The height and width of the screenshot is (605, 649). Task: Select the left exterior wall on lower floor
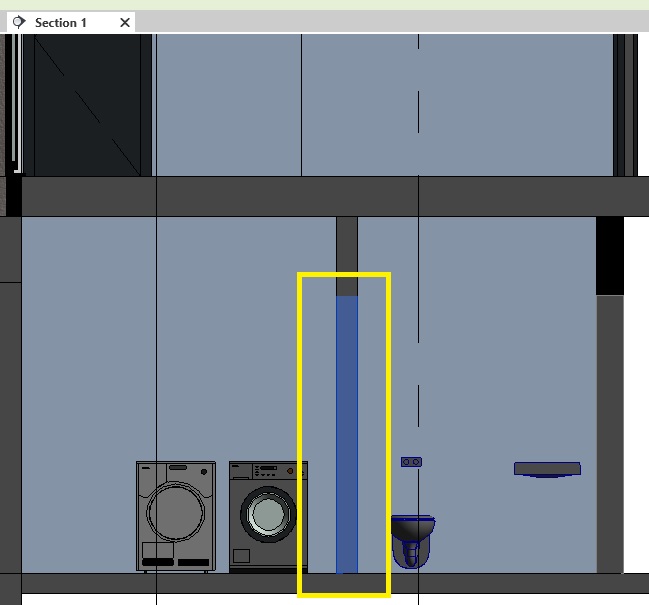pyautogui.click(x=10, y=420)
